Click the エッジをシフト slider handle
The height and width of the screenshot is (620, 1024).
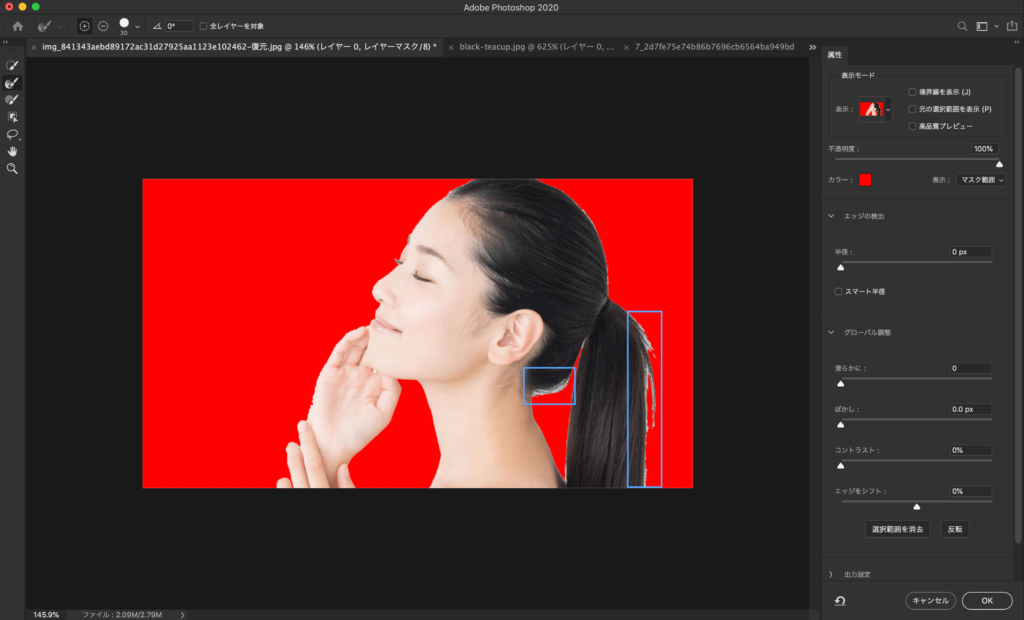click(917, 506)
